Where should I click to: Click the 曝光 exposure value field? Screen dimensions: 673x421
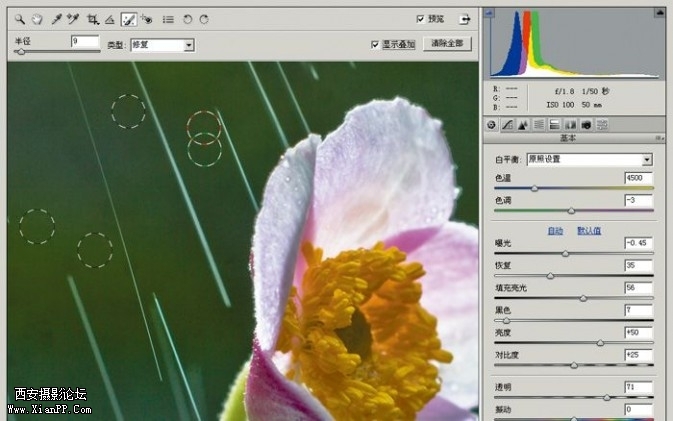click(637, 243)
